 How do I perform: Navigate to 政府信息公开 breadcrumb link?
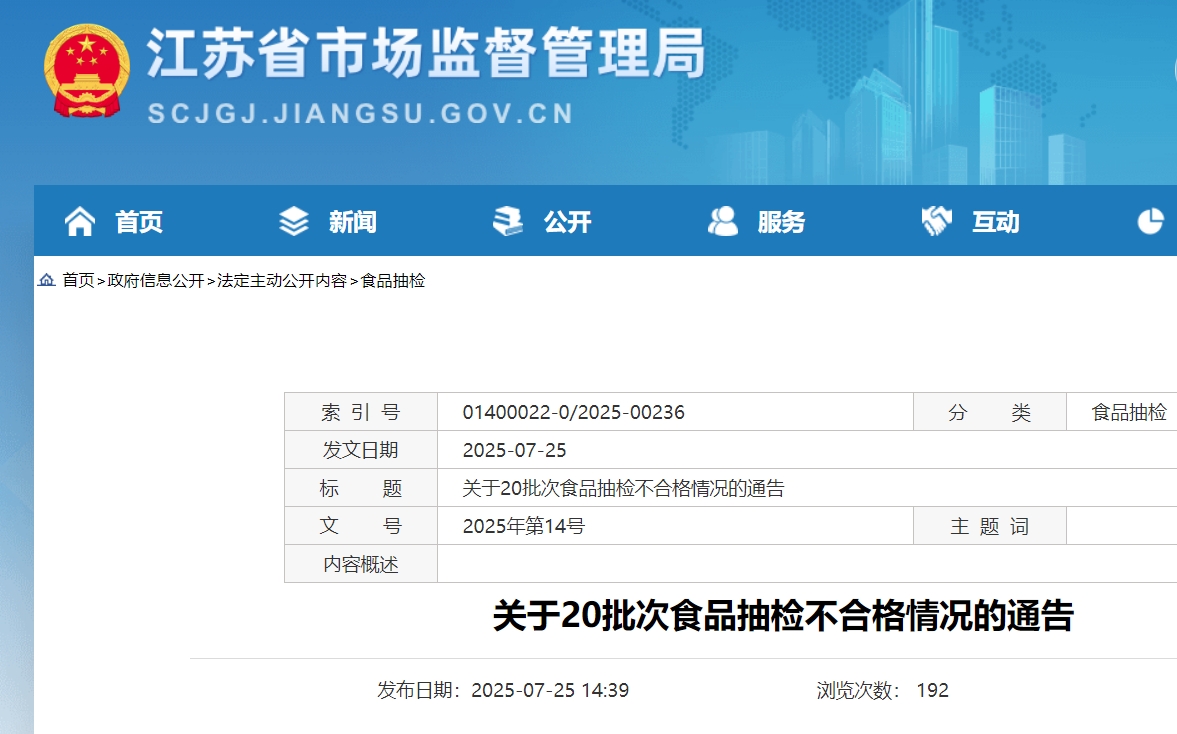[156, 281]
